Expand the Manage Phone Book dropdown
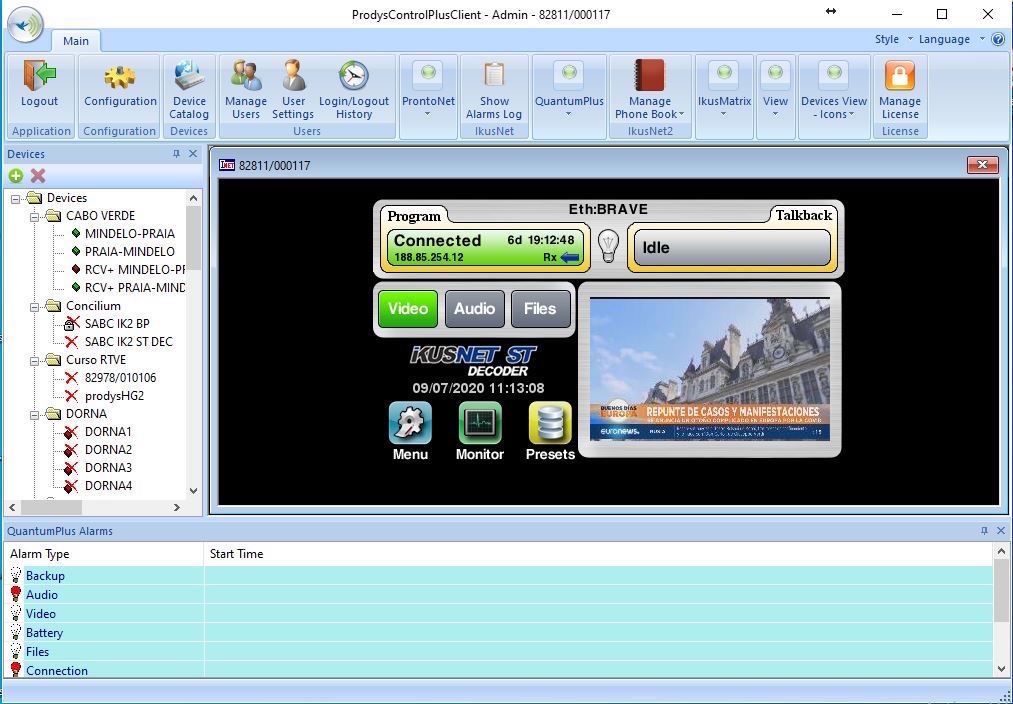1013x704 pixels. [x=650, y=114]
